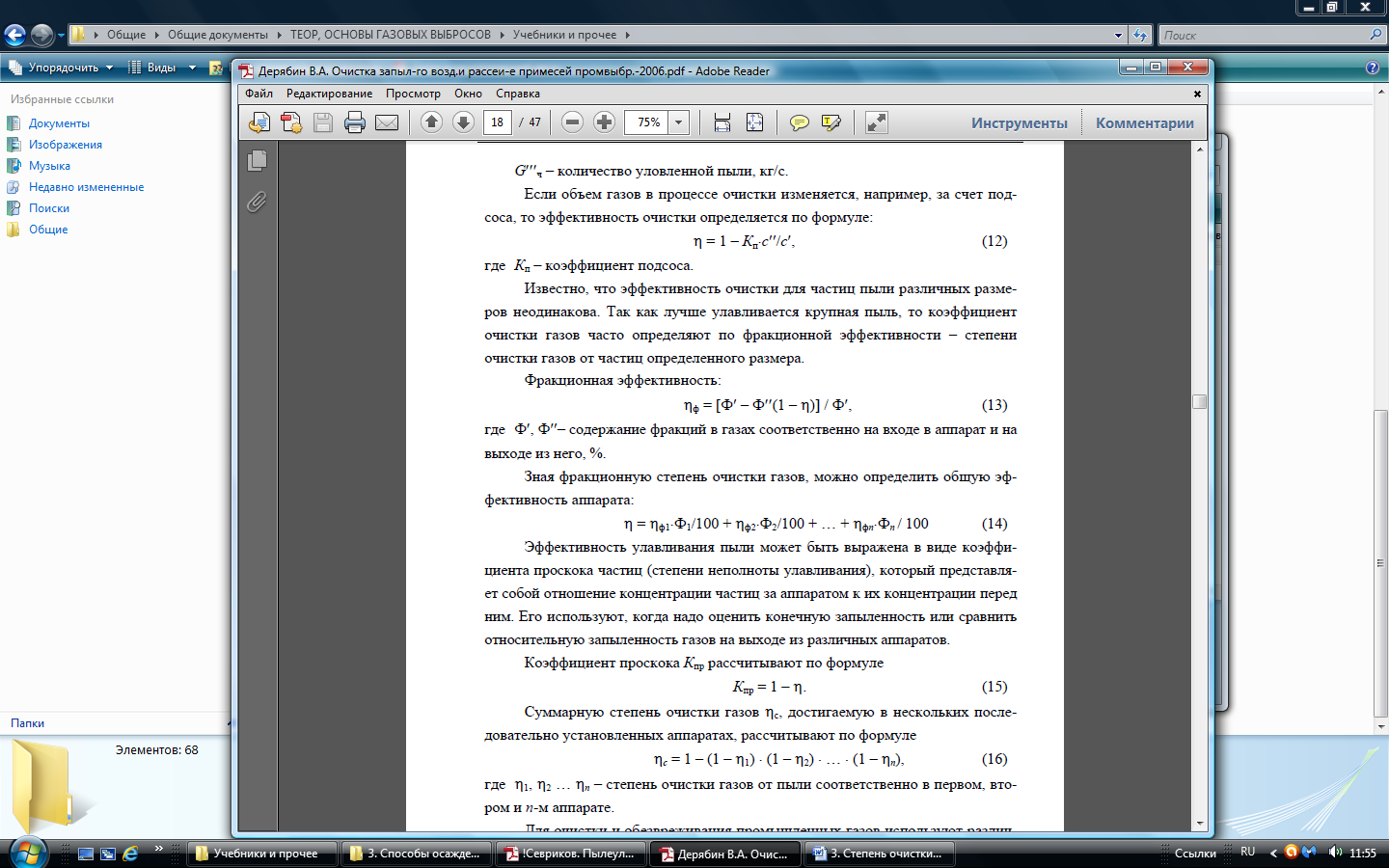Open the attachments paperclip panel
Image resolution: width=1389 pixels, height=868 pixels.
click(x=257, y=202)
